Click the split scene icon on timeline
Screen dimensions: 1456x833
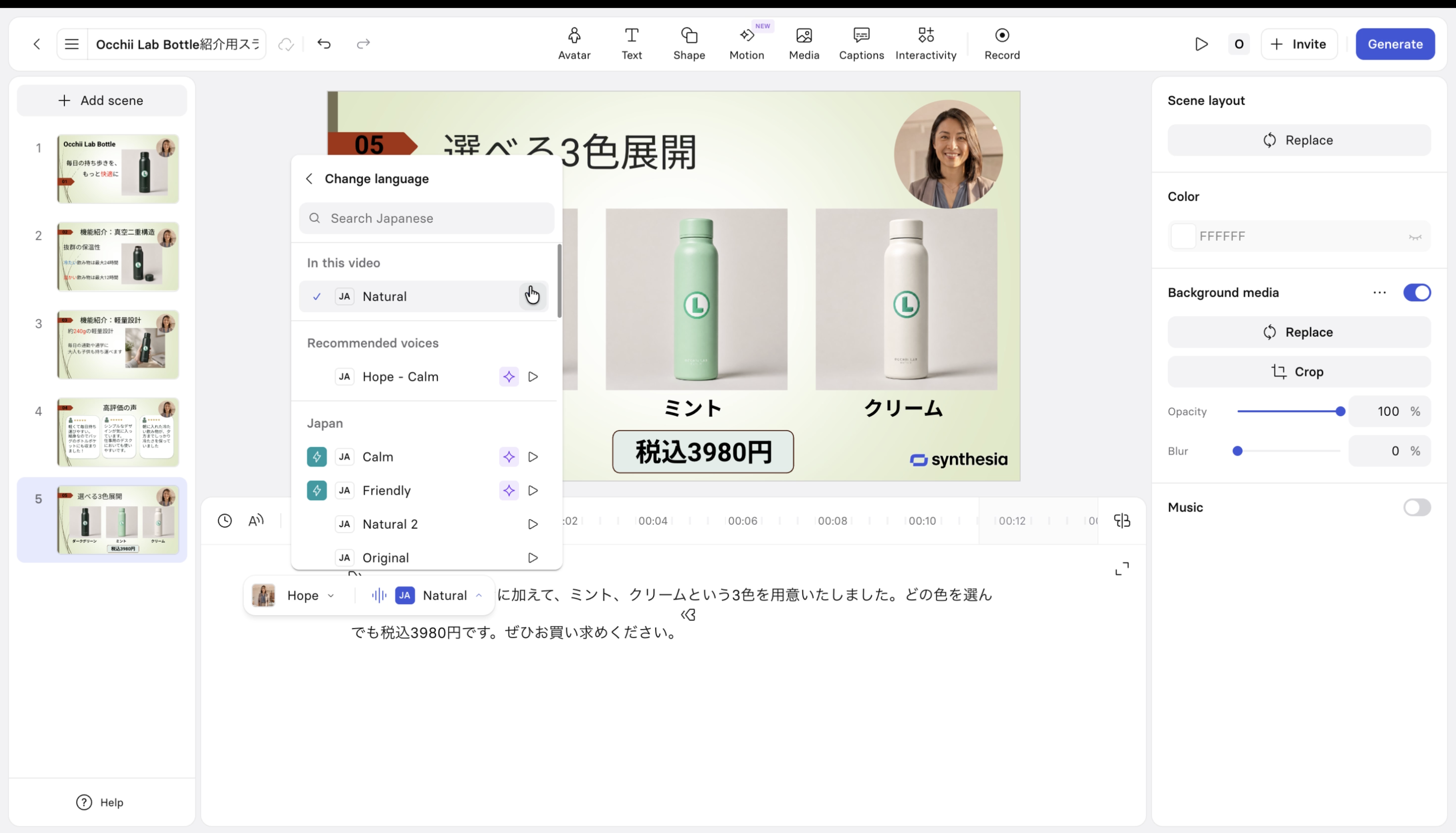coord(1122,520)
